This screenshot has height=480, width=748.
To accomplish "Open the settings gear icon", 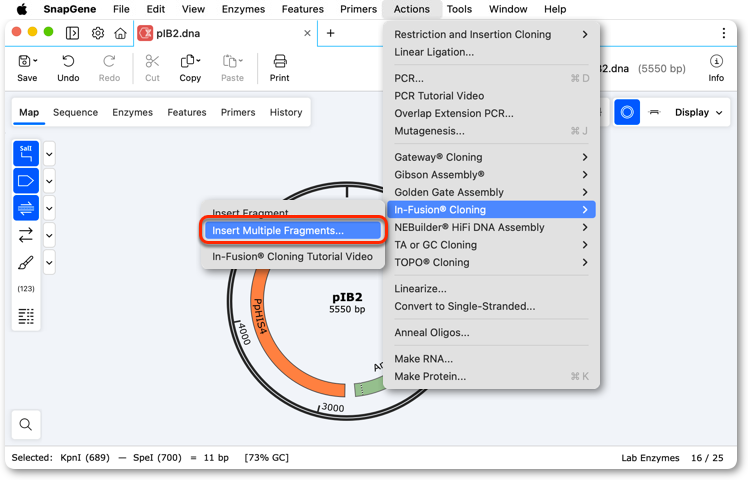I will click(98, 33).
